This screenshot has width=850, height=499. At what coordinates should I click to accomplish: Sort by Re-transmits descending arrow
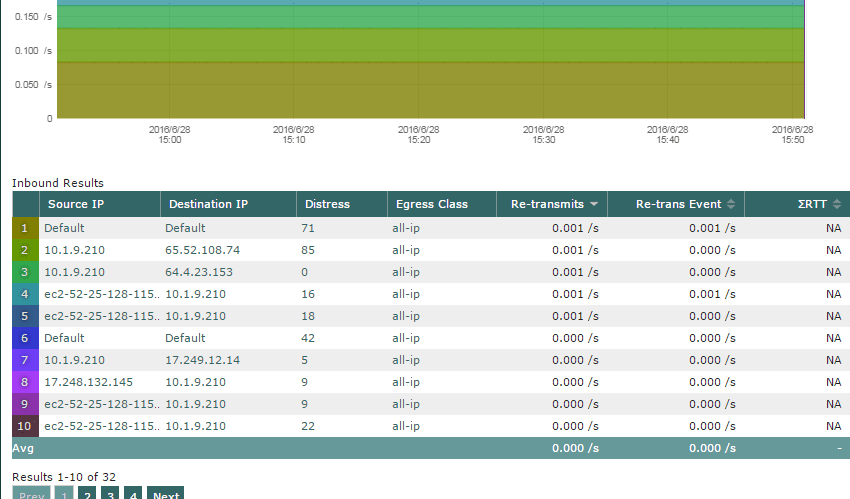click(594, 204)
